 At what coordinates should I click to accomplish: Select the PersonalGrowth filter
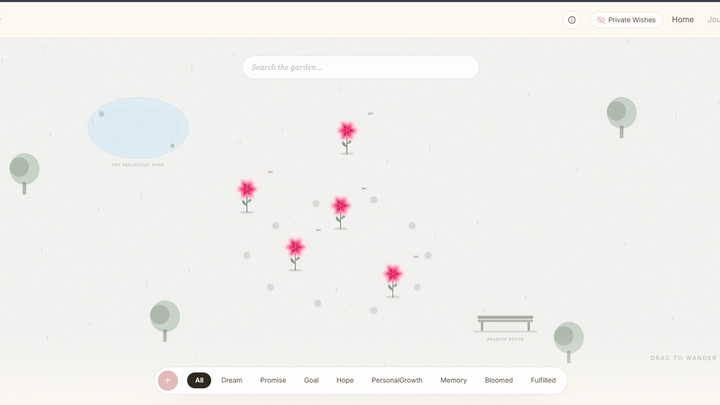click(x=397, y=380)
